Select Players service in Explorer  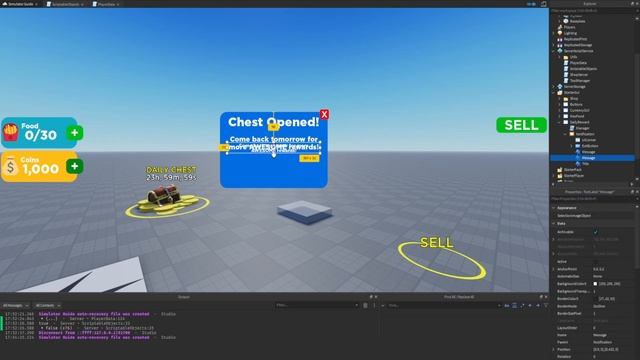click(x=569, y=27)
